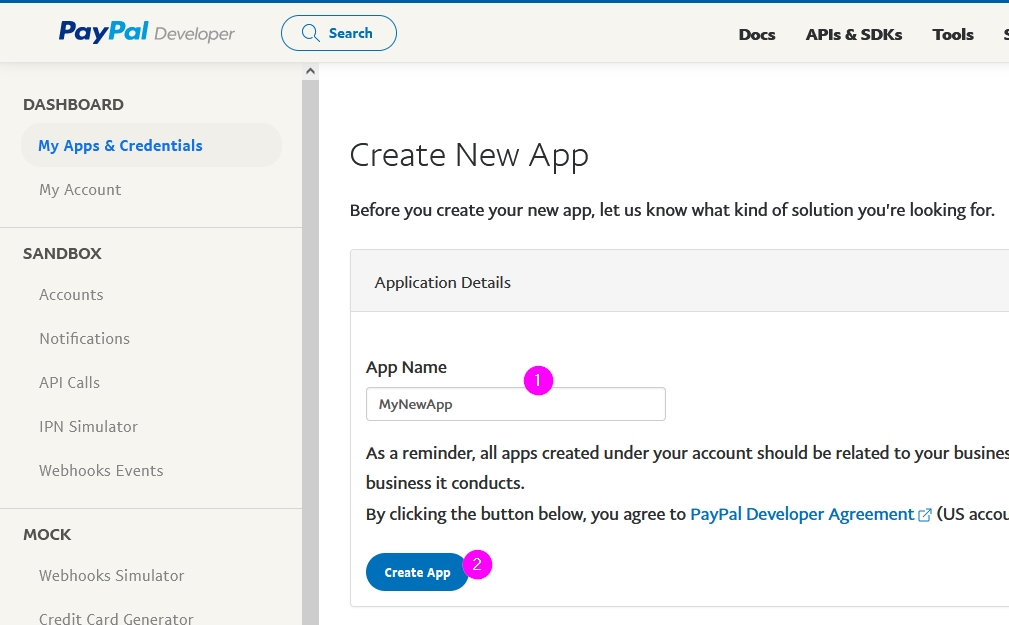Click the sidebar scroll-up arrow
This screenshot has height=625, width=1009.
click(x=310, y=71)
